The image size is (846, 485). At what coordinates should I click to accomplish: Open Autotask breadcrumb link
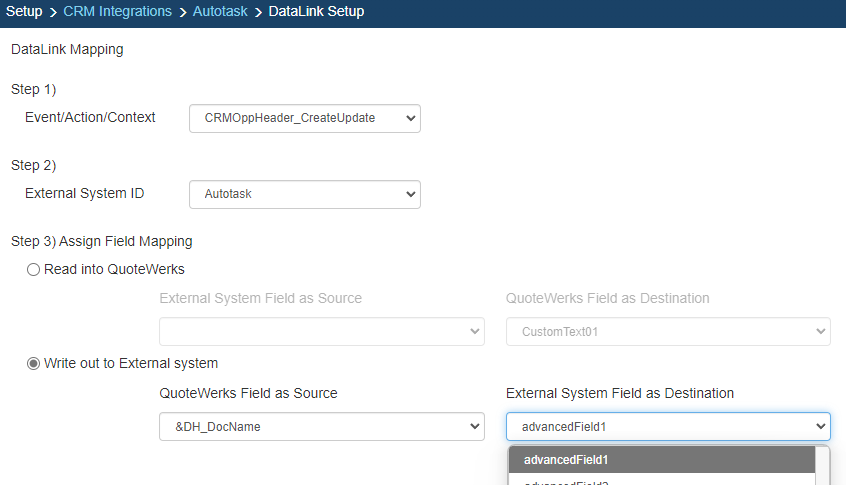(x=220, y=11)
